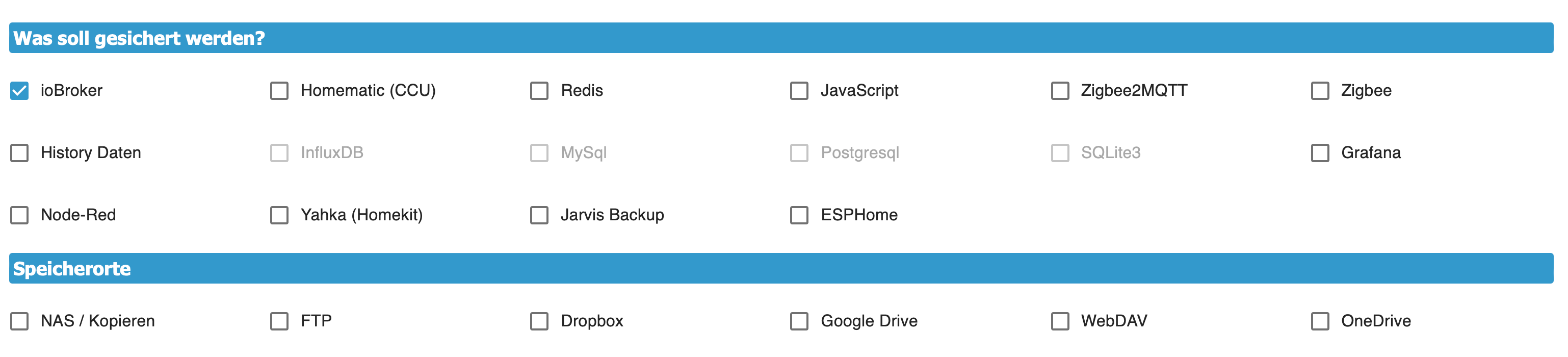1568x357 pixels.
Task: Select Jarvis Backup checkbox
Action: (539, 215)
